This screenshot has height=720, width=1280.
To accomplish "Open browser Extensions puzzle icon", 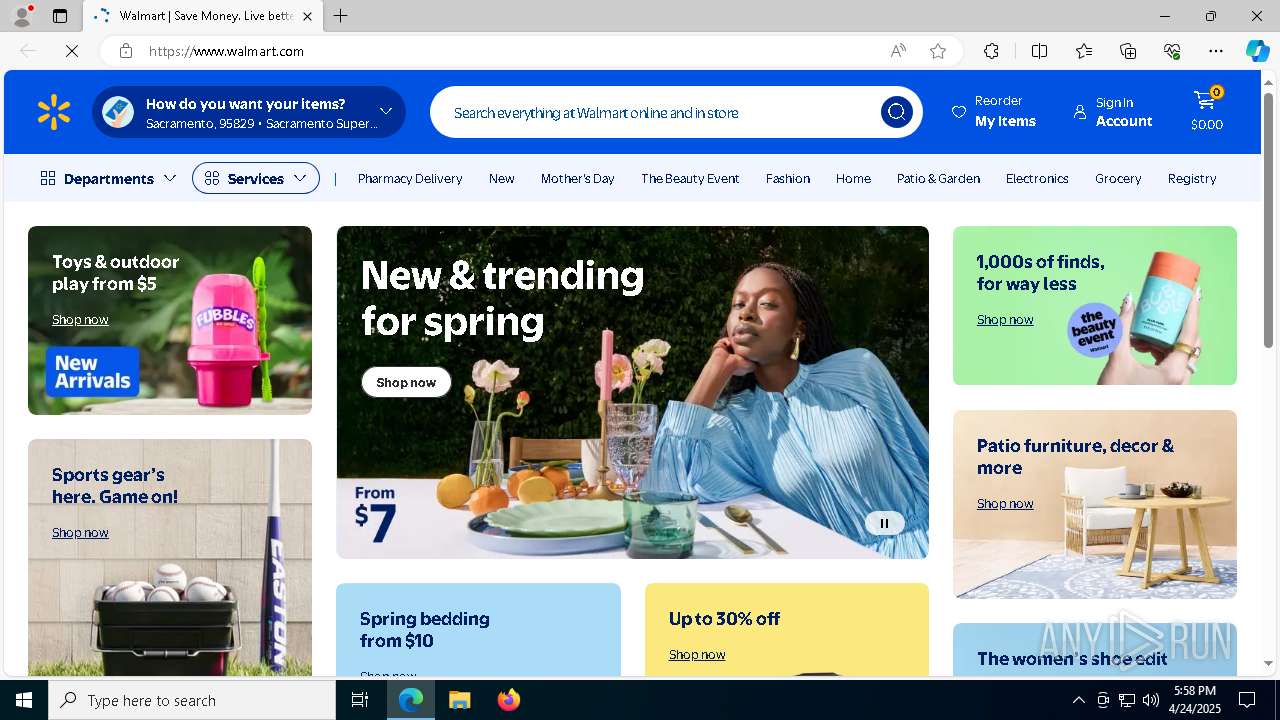I will [991, 51].
